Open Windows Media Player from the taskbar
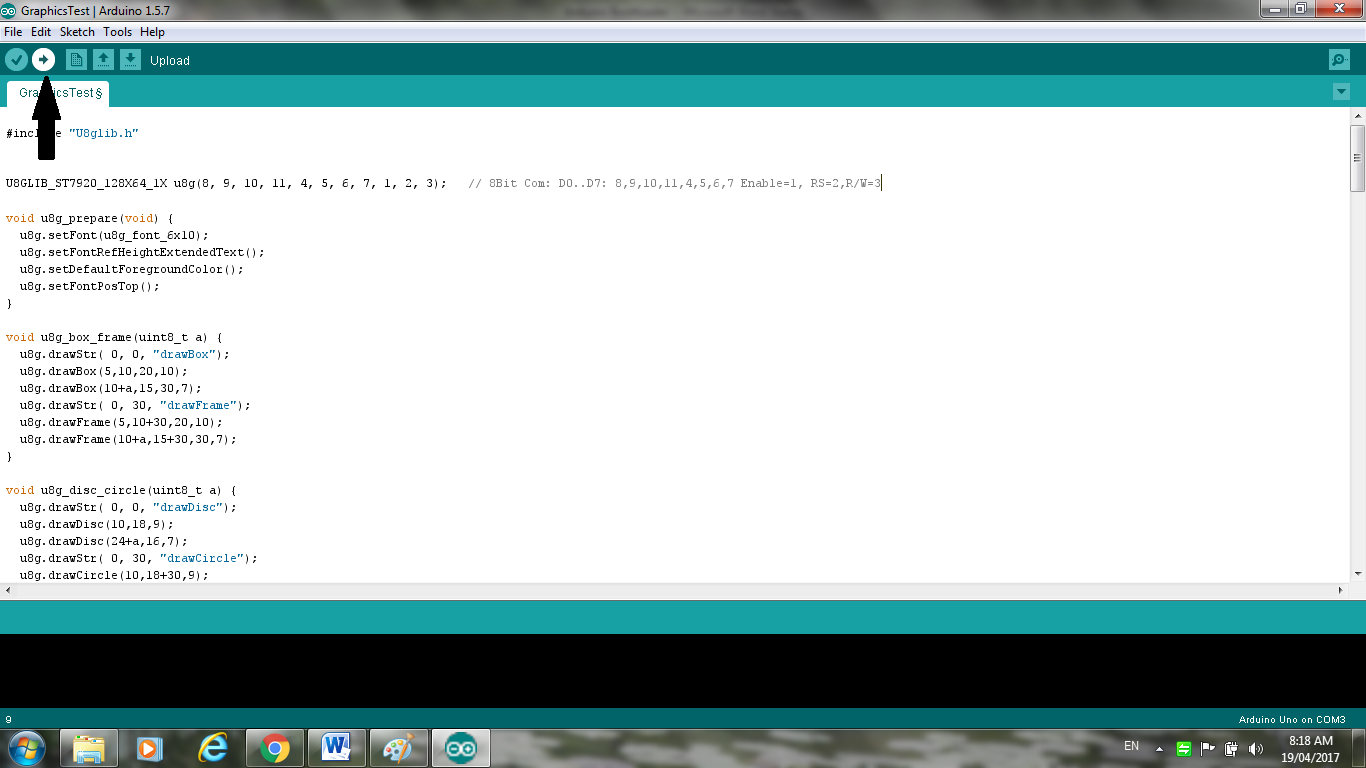Image resolution: width=1366 pixels, height=768 pixels. [149, 748]
